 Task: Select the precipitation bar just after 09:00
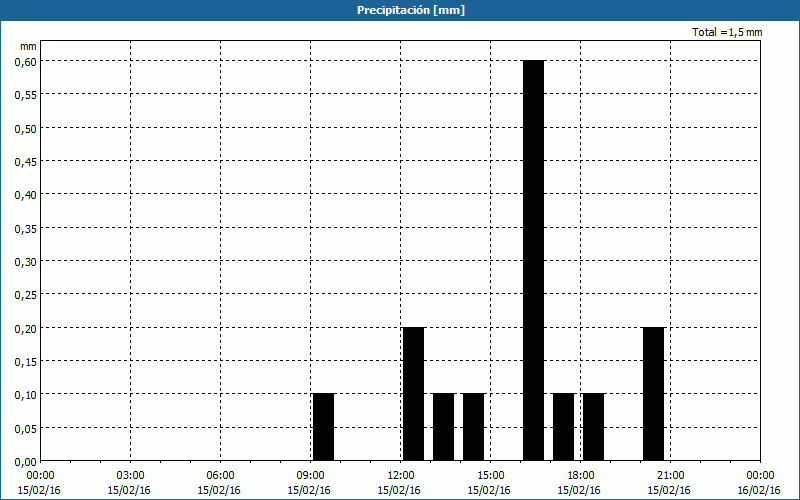323,427
